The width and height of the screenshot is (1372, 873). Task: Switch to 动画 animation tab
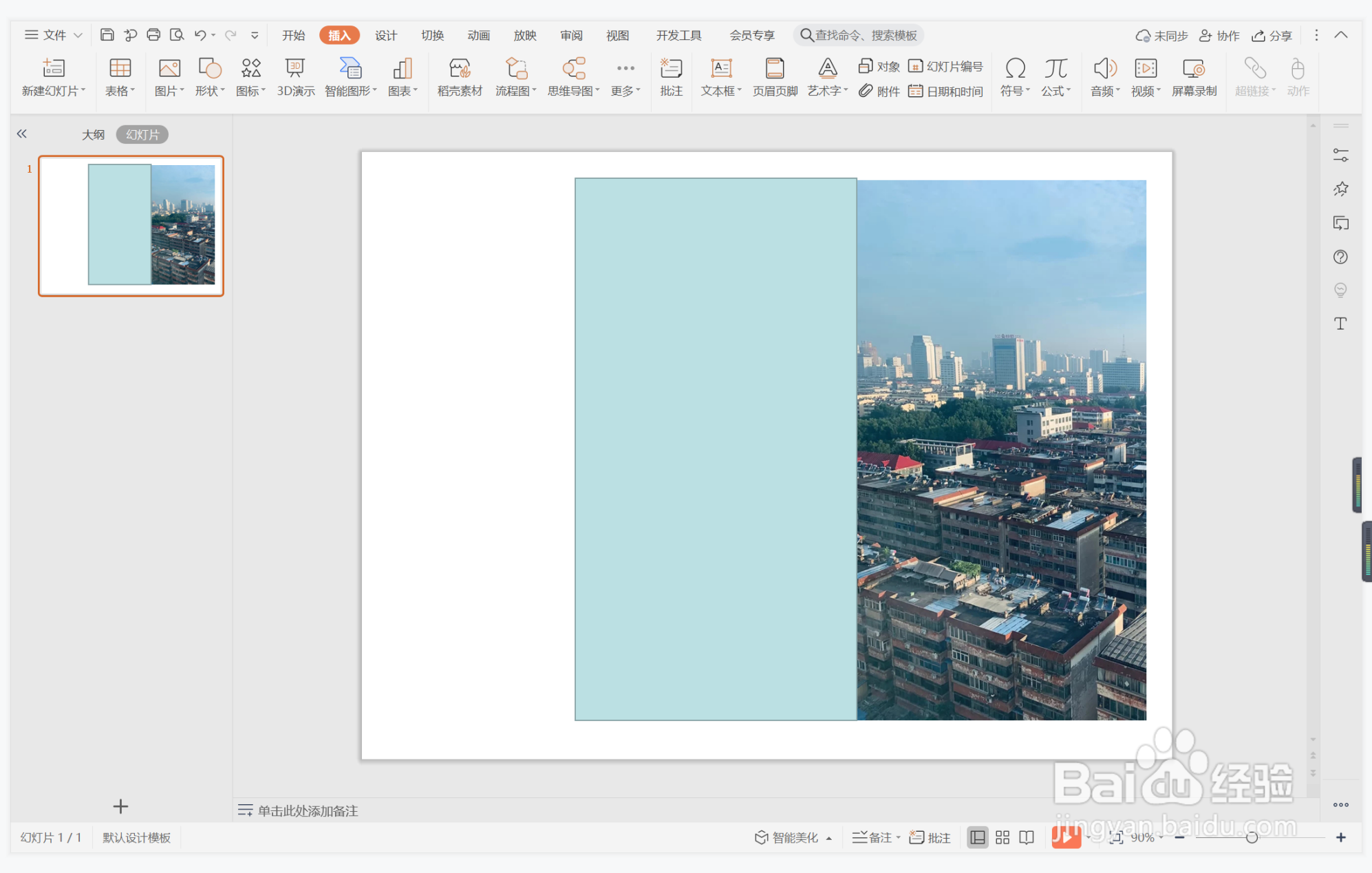click(478, 35)
